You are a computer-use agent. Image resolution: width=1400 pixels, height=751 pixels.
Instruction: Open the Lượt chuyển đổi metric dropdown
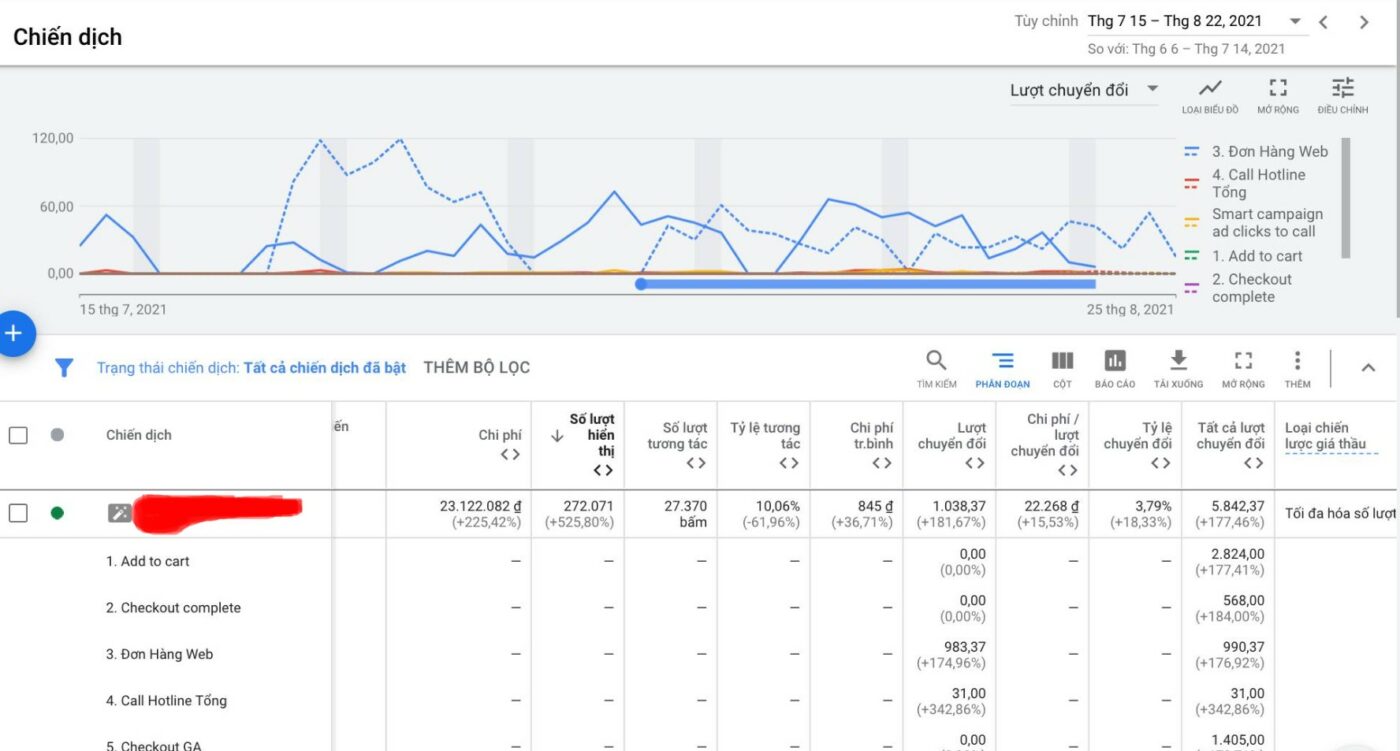coord(1084,90)
